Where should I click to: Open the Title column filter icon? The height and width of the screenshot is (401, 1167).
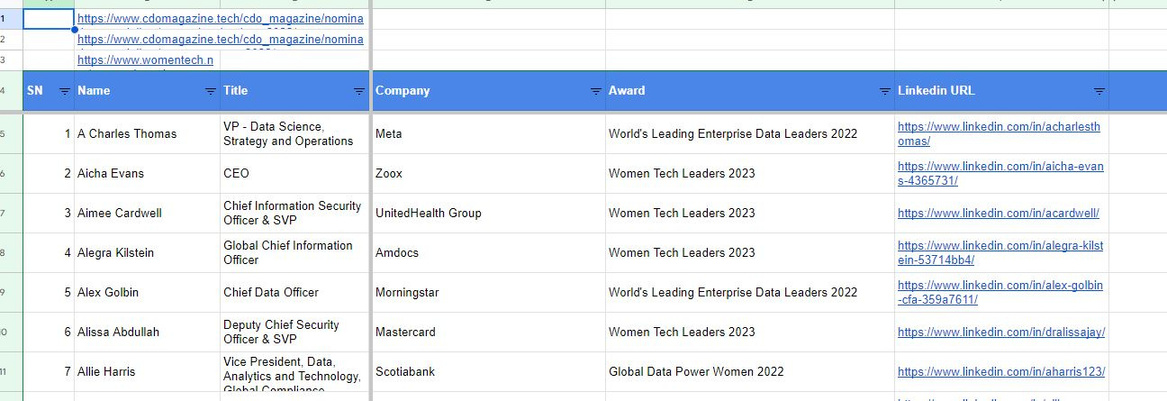[x=359, y=92]
